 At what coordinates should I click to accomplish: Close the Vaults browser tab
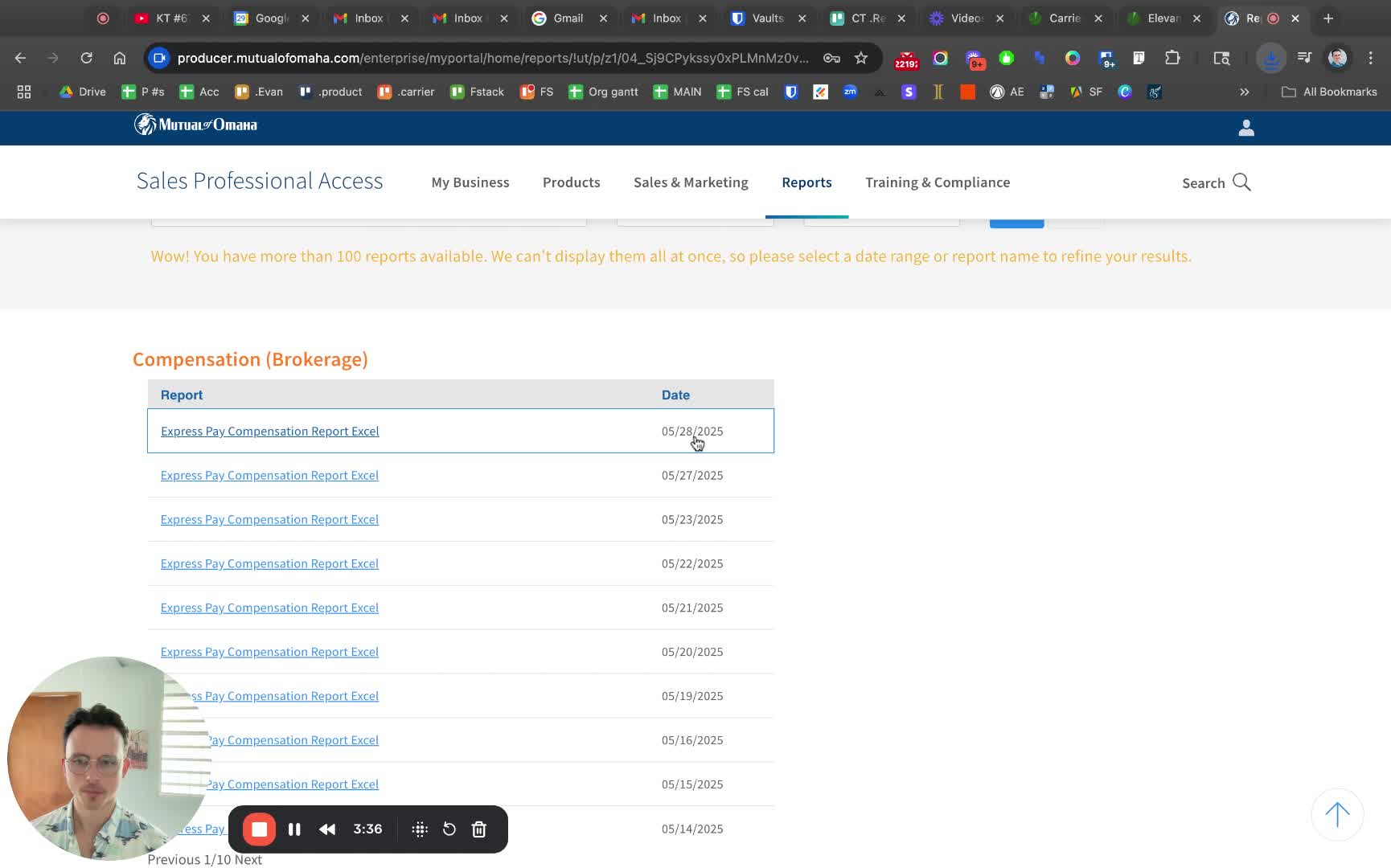[x=802, y=18]
